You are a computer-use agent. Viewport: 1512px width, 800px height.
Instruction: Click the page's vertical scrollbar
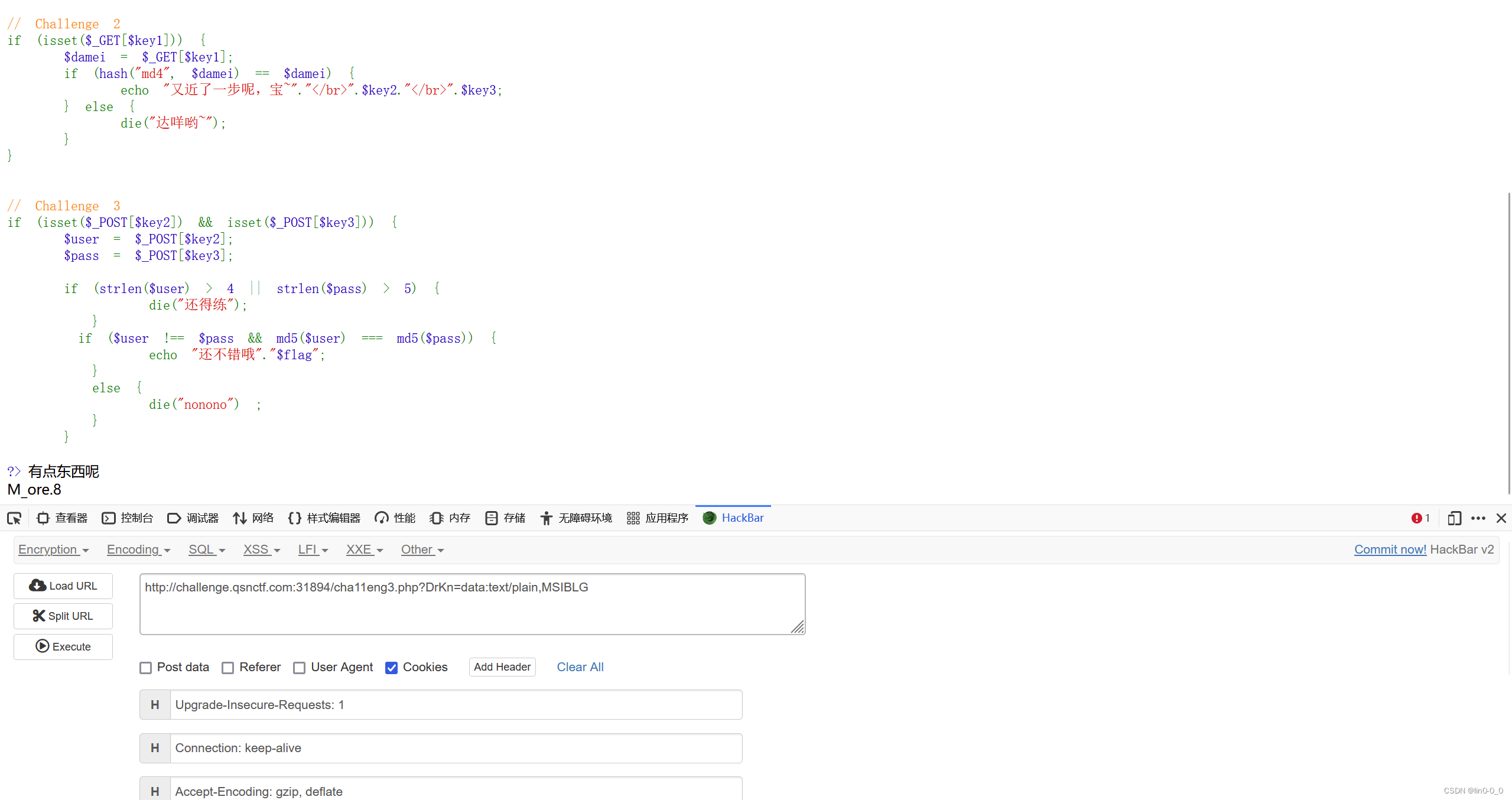[1508, 343]
